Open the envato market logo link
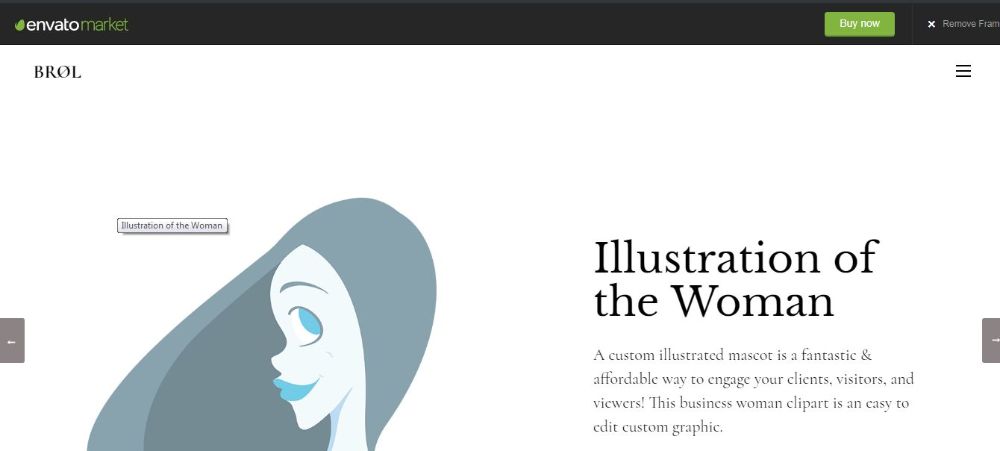 [x=71, y=25]
